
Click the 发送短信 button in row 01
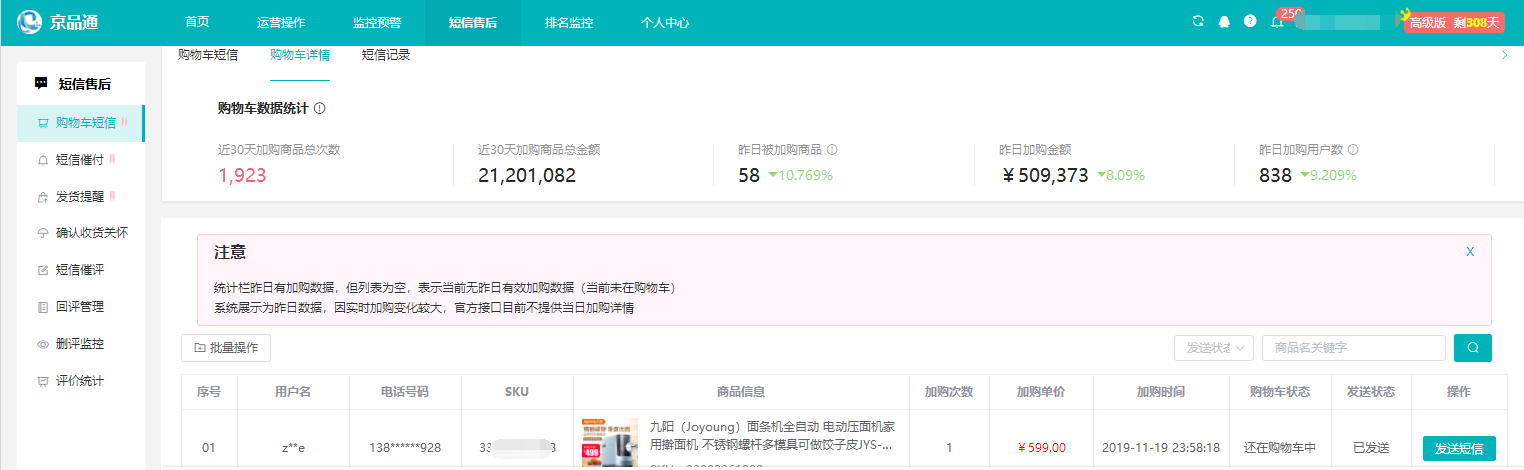1459,448
